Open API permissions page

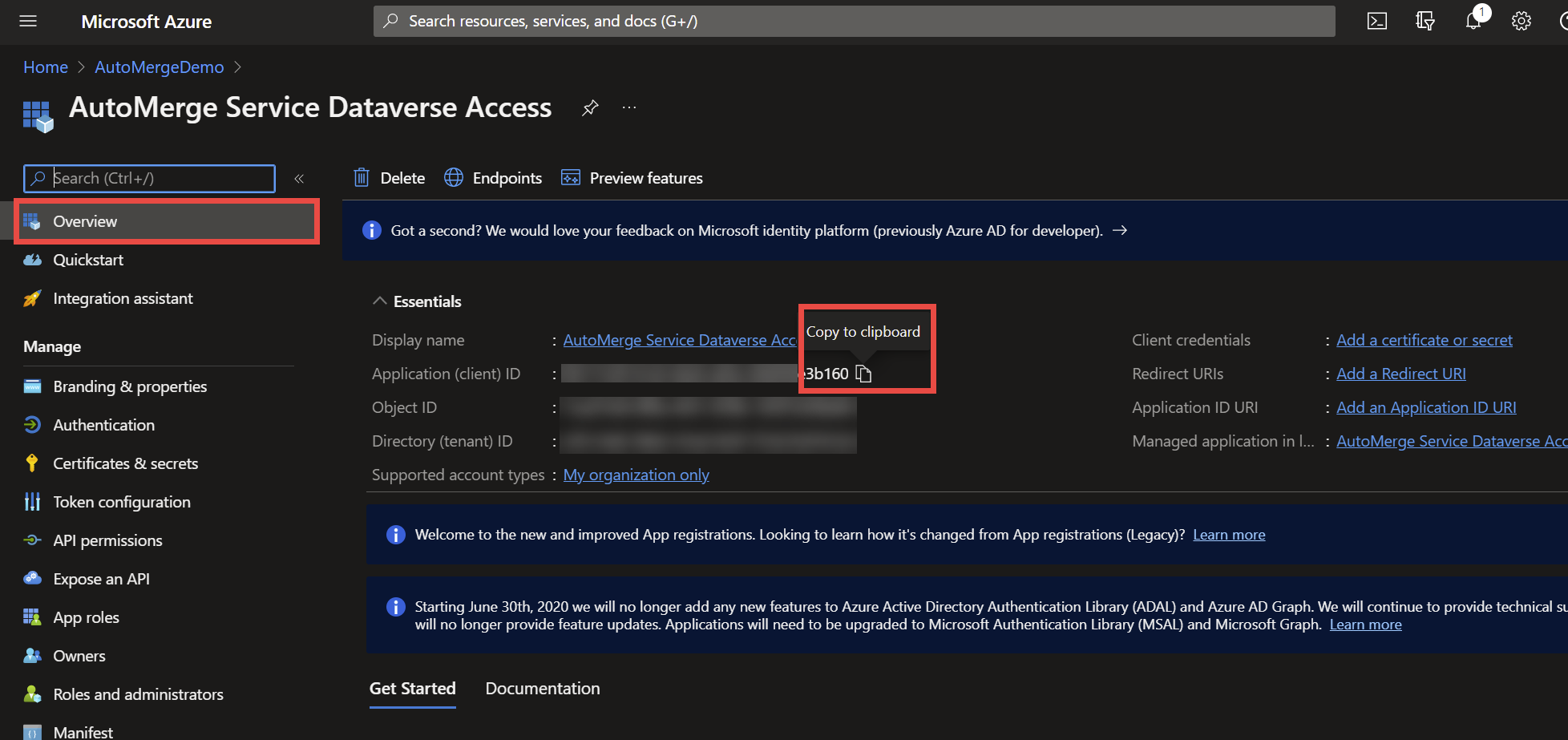107,540
